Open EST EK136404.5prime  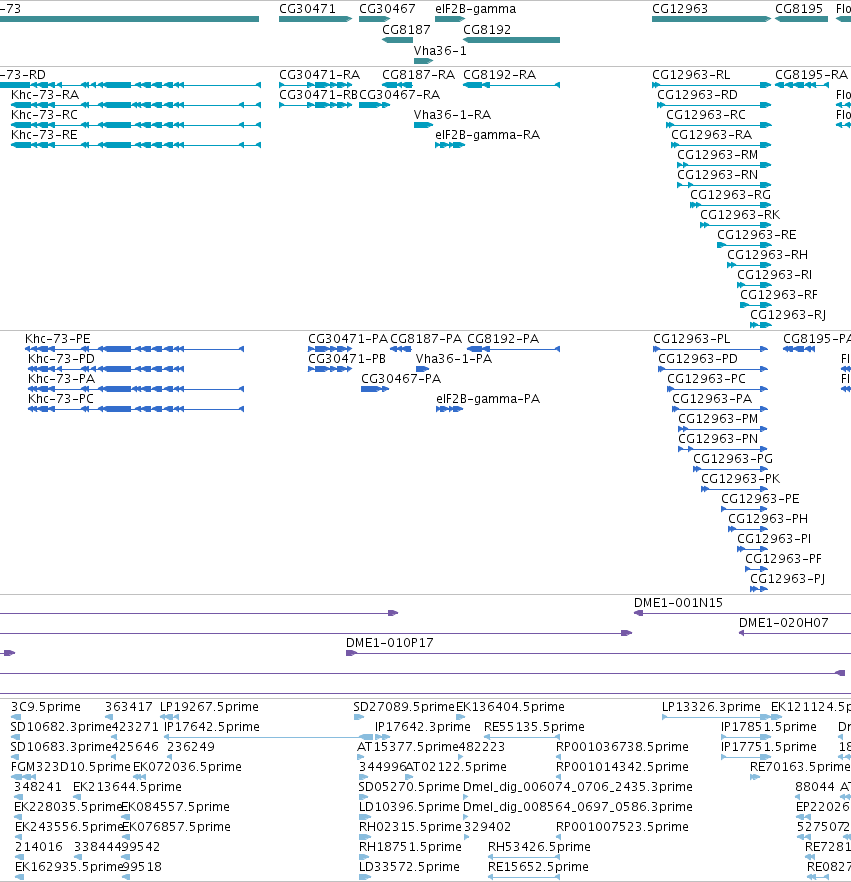510,707
